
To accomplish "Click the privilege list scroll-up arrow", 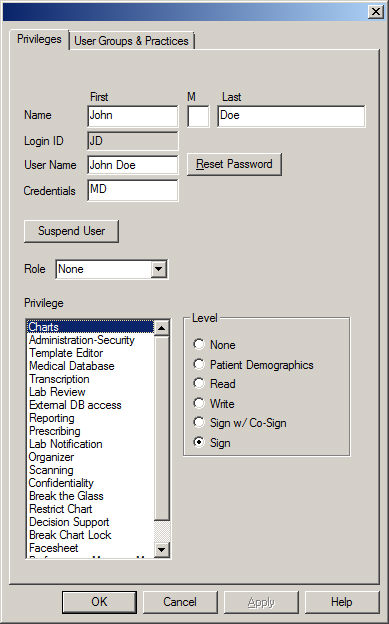I will click(x=162, y=328).
